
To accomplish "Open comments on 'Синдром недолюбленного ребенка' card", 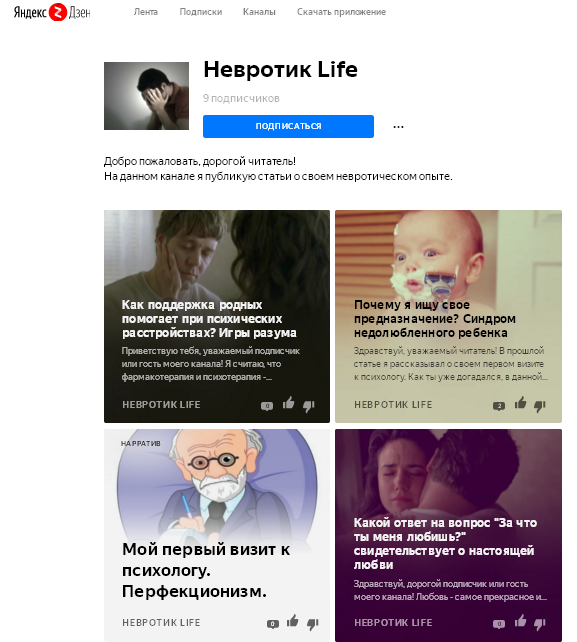I will click(499, 406).
